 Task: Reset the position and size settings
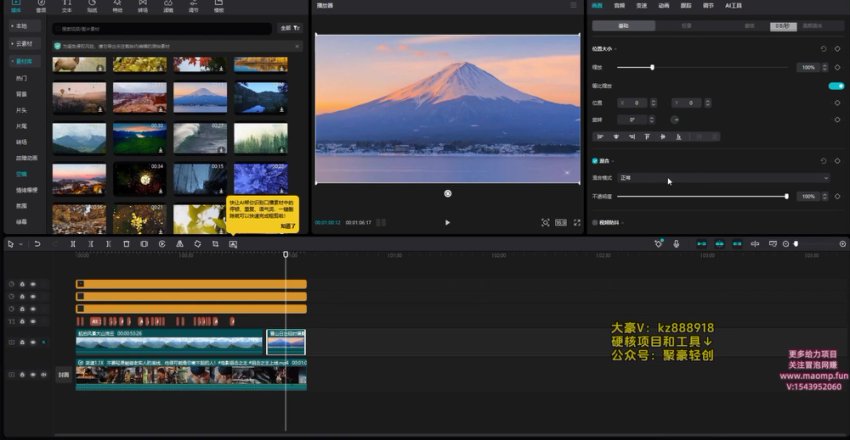[823, 48]
